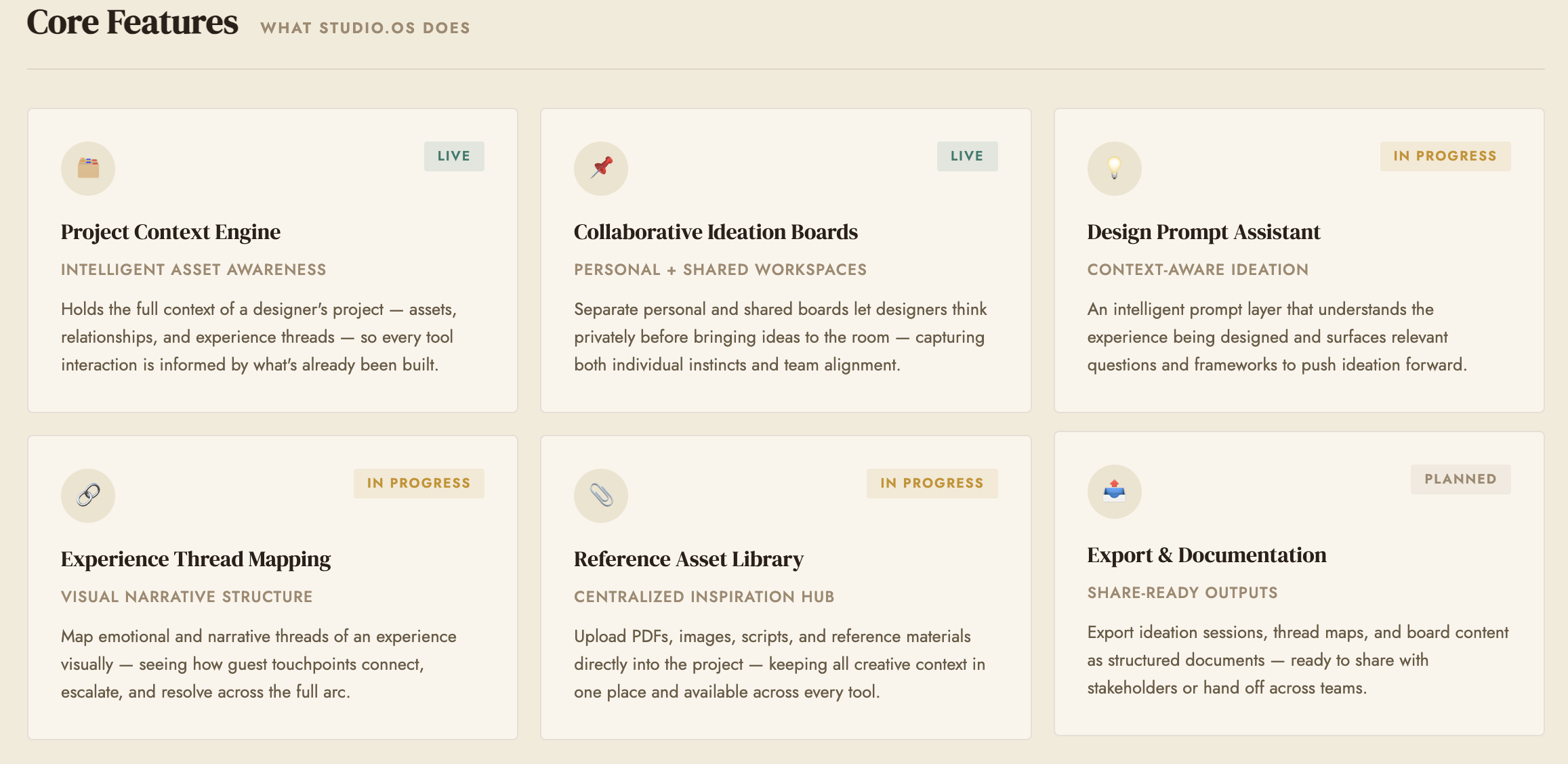Image resolution: width=1568 pixels, height=764 pixels.
Task: Click the Core Features section heading
Action: coord(132,22)
